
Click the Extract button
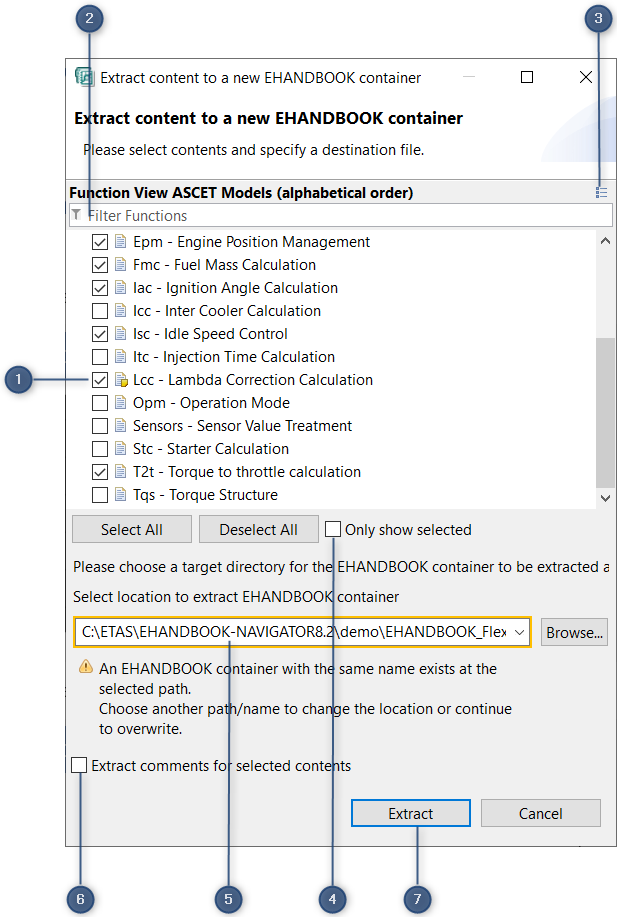point(410,813)
